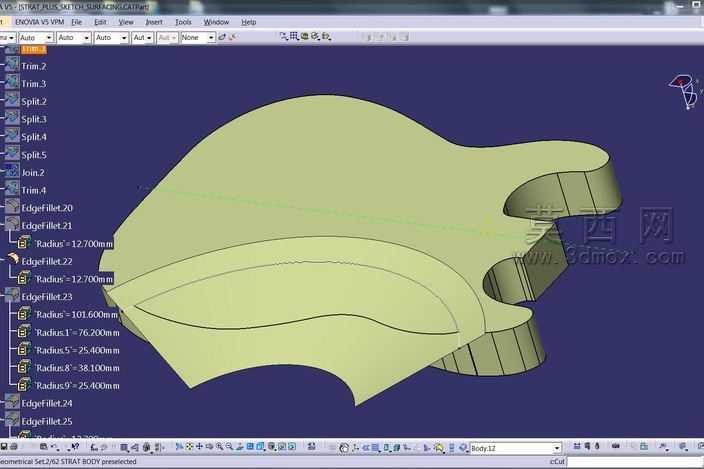Select EdgeFillet.20 in the tree

click(47, 208)
